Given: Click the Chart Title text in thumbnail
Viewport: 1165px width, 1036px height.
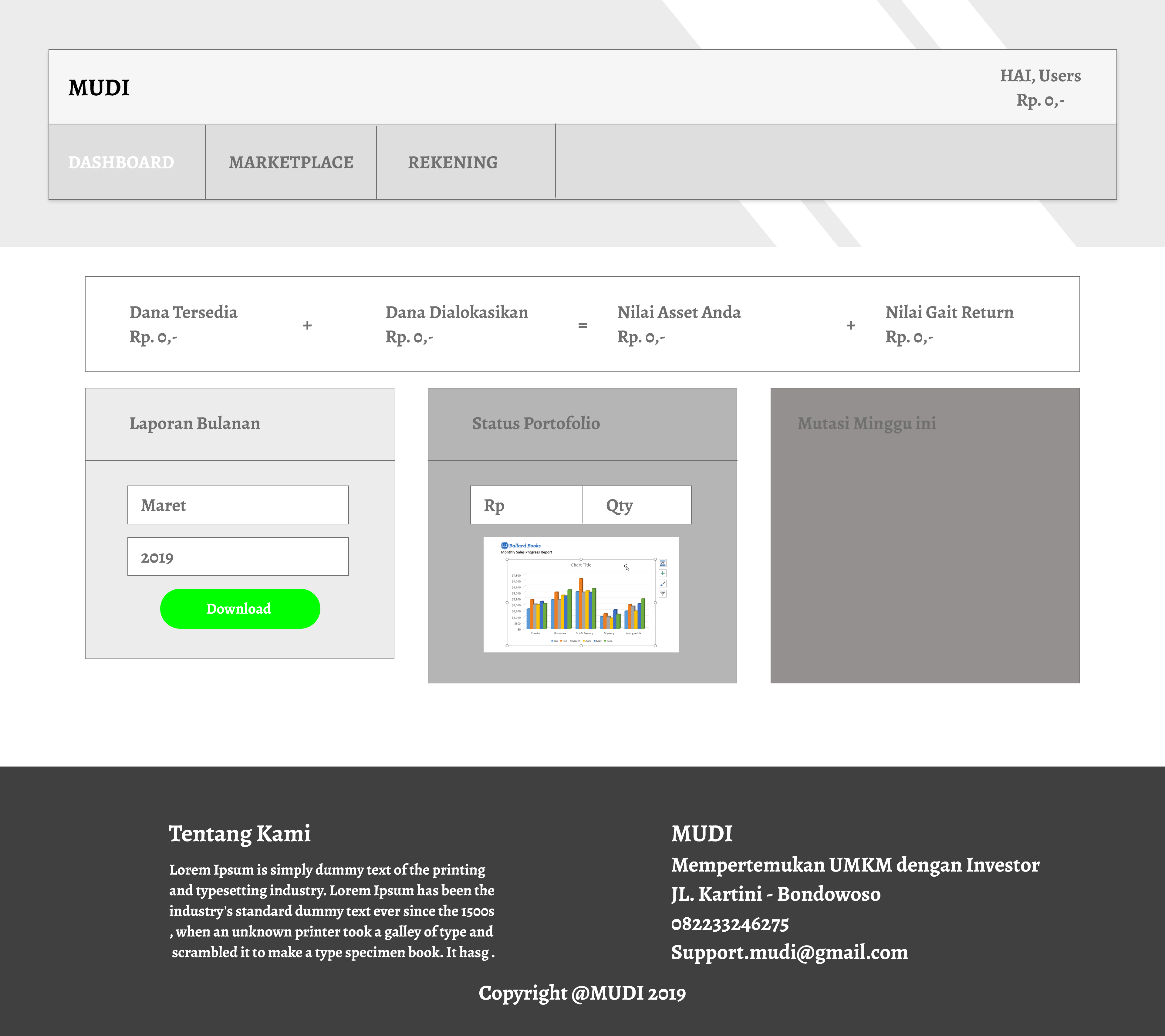Looking at the screenshot, I should 581,565.
